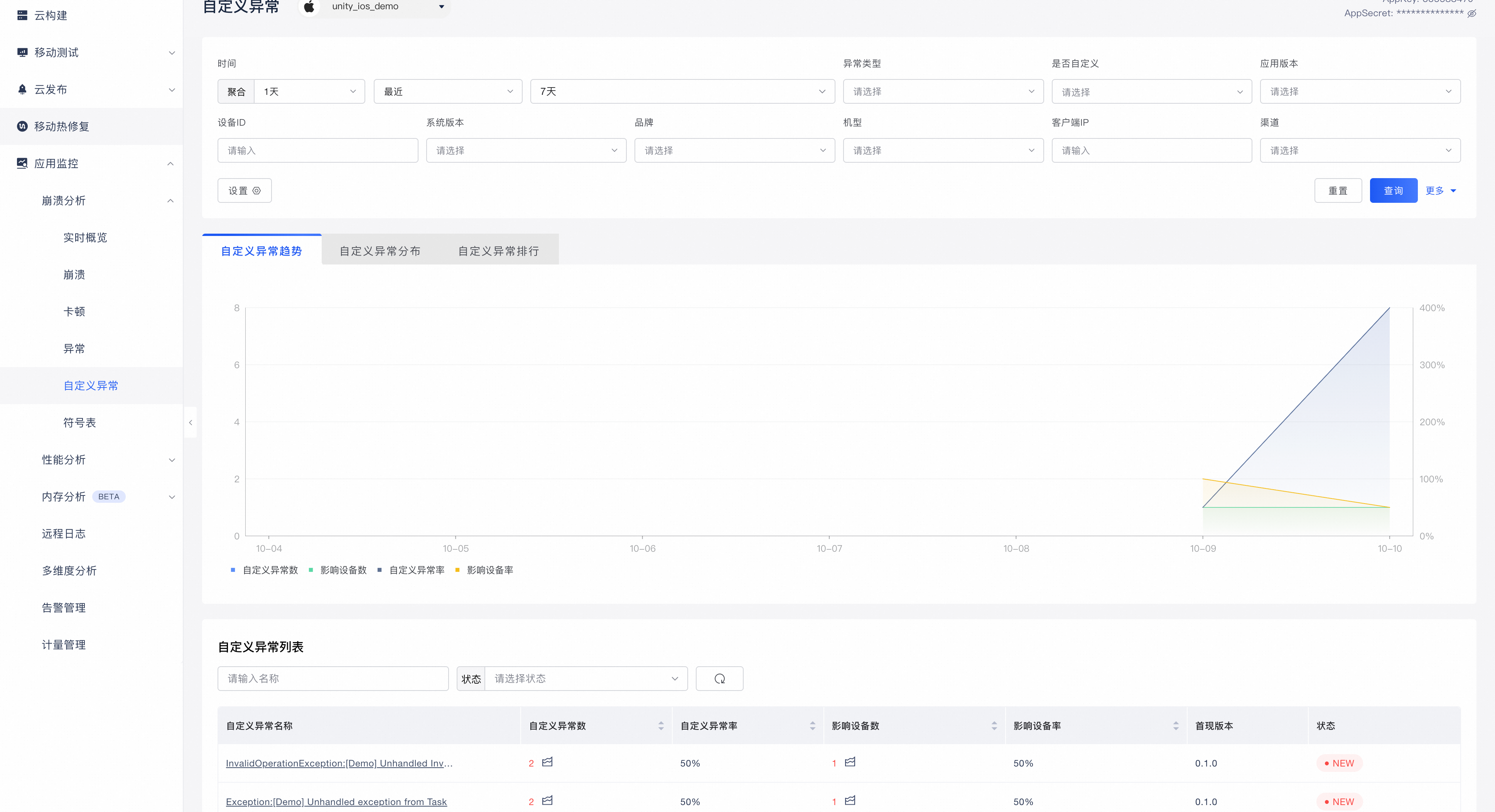
Task: Click the 云发布 rocket icon
Action: [22, 89]
